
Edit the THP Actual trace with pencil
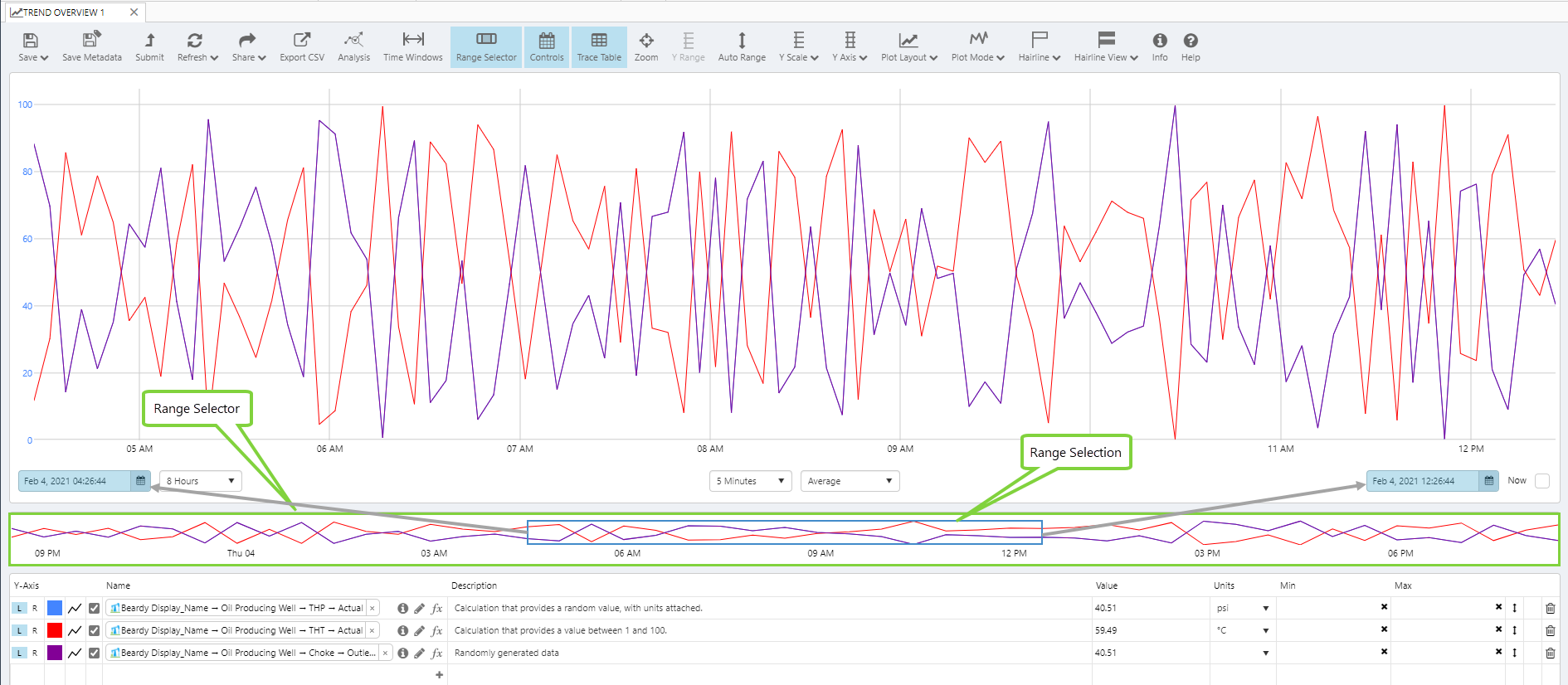420,608
